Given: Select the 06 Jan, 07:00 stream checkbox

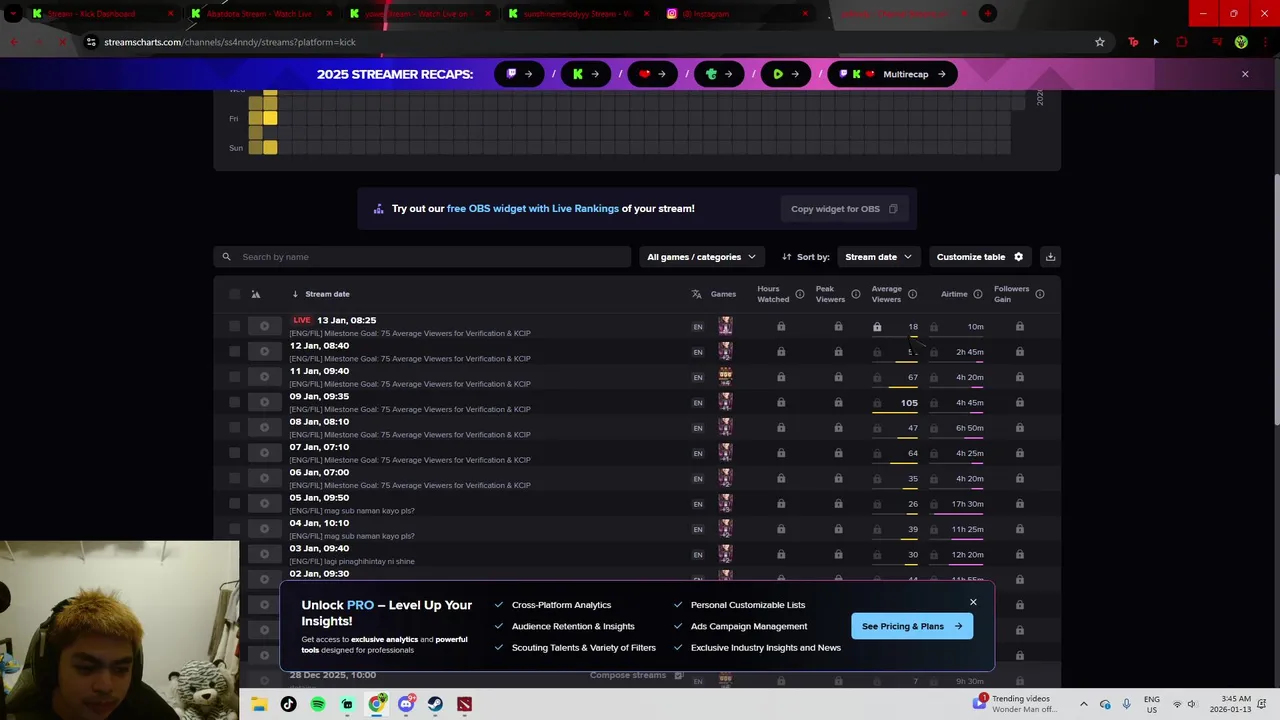Looking at the screenshot, I should (x=234, y=478).
